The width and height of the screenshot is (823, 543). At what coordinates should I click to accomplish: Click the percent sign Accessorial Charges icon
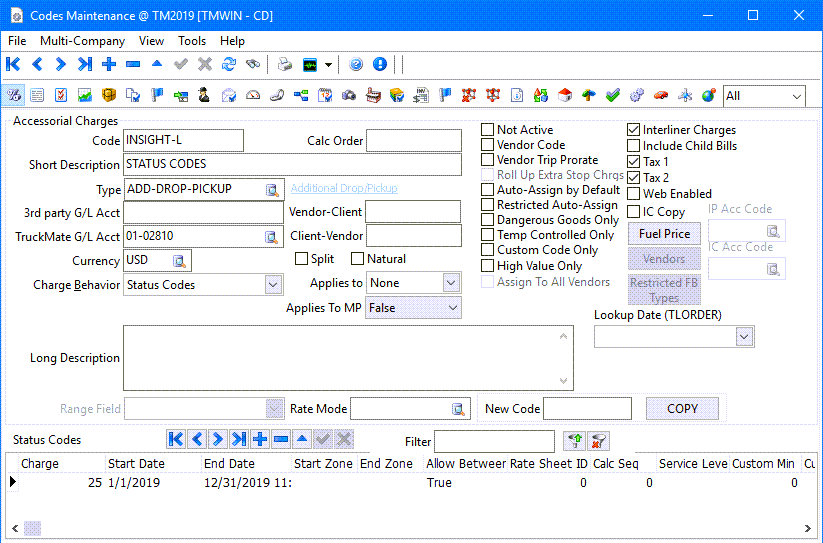[x=15, y=96]
